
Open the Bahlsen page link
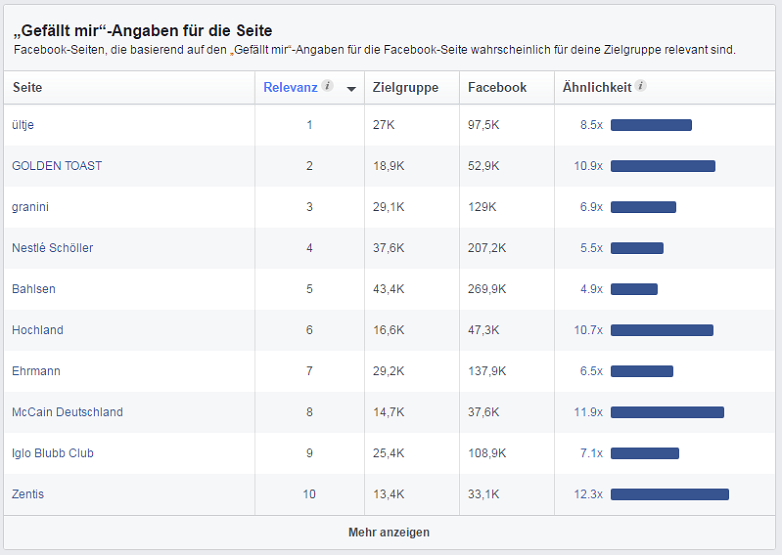(33, 289)
